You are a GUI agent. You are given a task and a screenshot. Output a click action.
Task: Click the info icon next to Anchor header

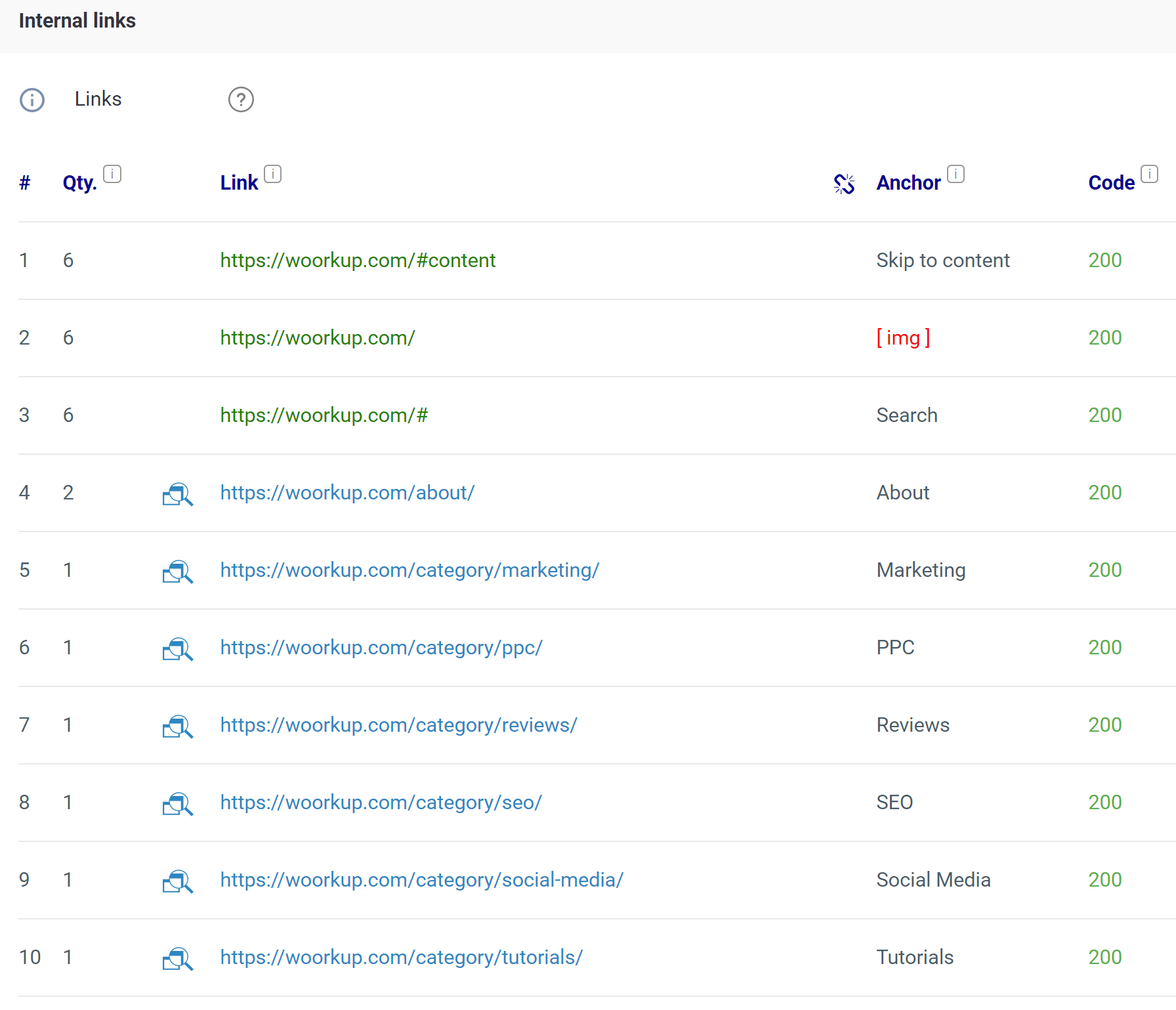tap(955, 174)
